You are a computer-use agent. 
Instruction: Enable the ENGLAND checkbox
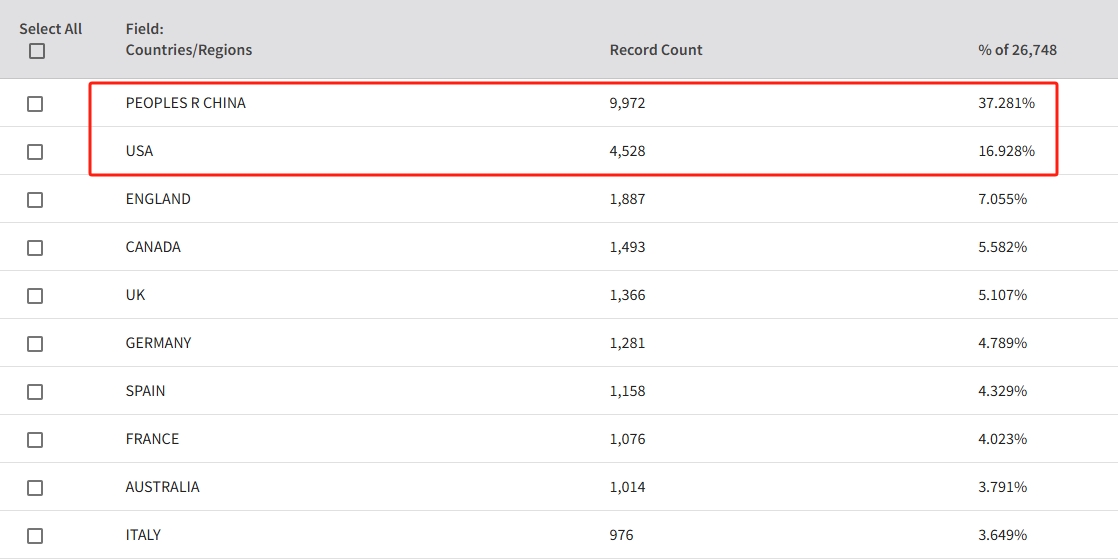click(35, 200)
